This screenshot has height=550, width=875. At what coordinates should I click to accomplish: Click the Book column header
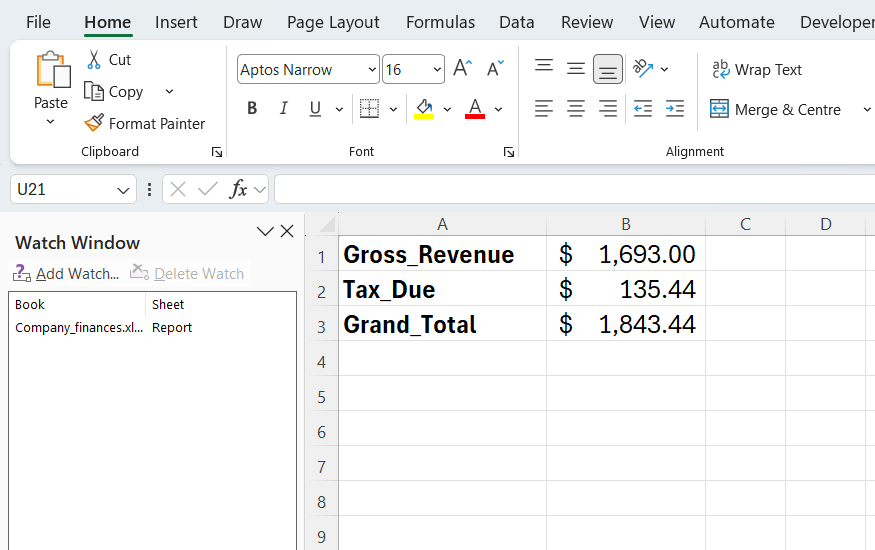(78, 305)
